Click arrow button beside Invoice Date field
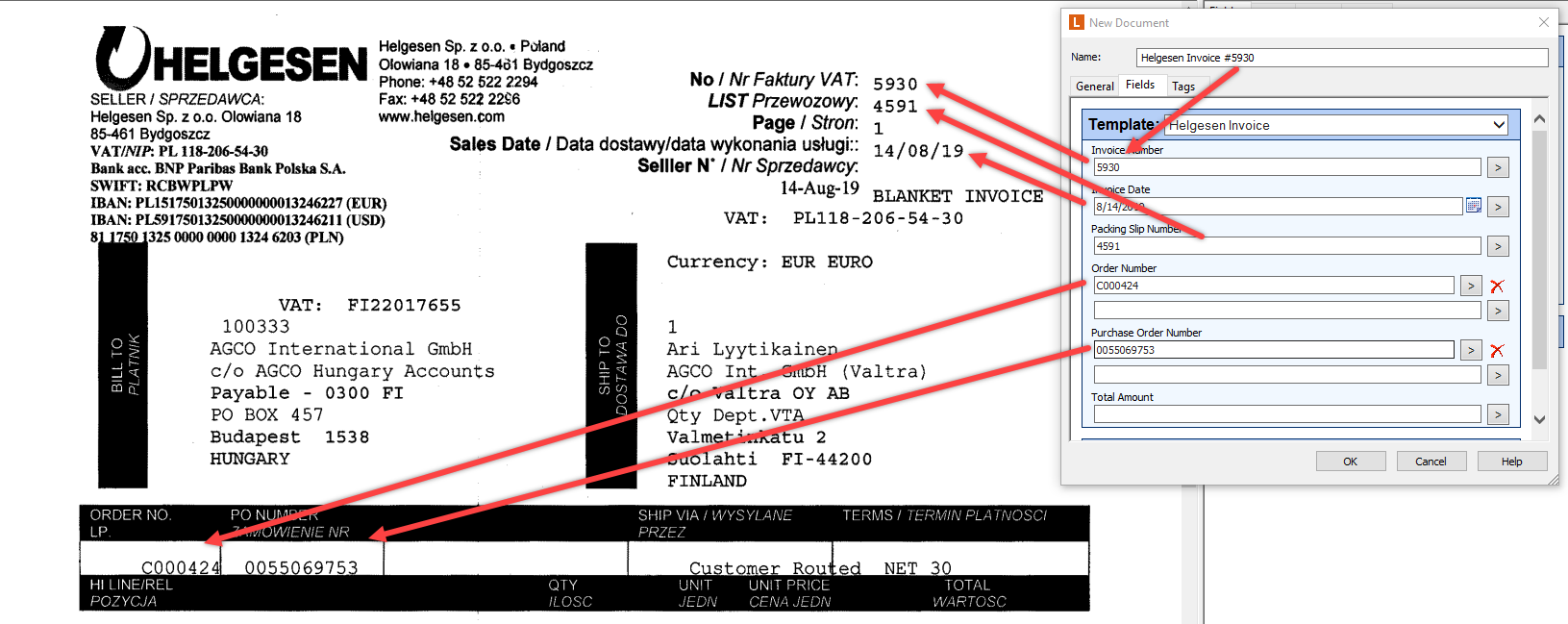Viewport: 1568px width, 624px height. pyautogui.click(x=1498, y=207)
